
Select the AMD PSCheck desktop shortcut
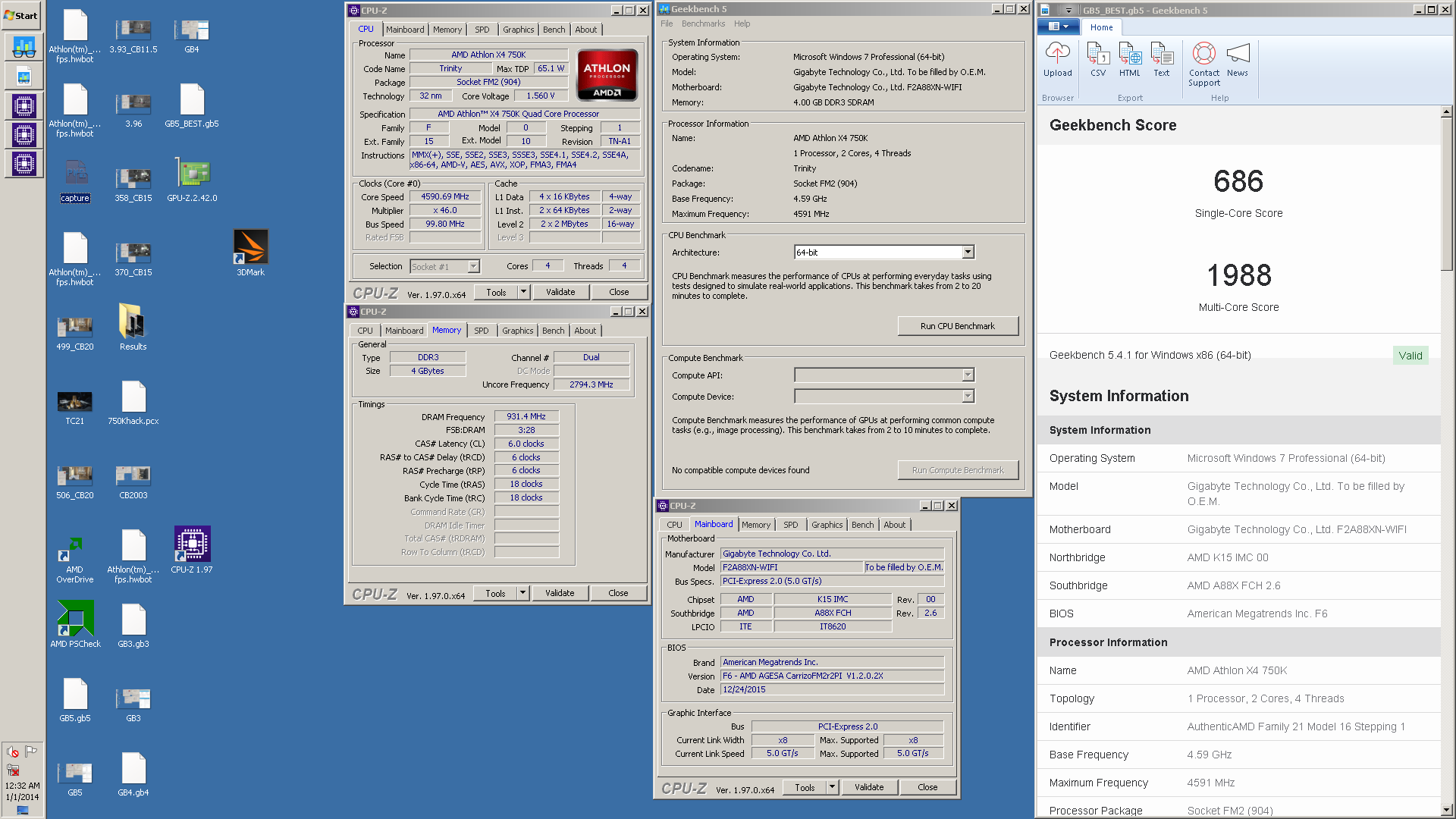point(75,625)
